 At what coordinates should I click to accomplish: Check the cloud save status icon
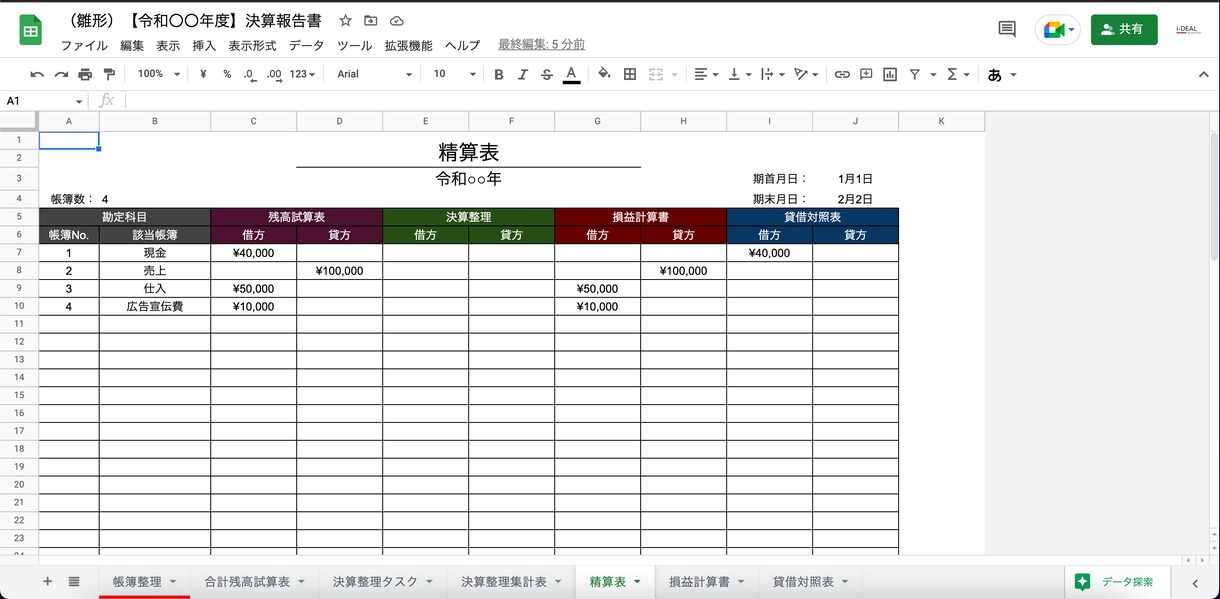pyautogui.click(x=396, y=20)
